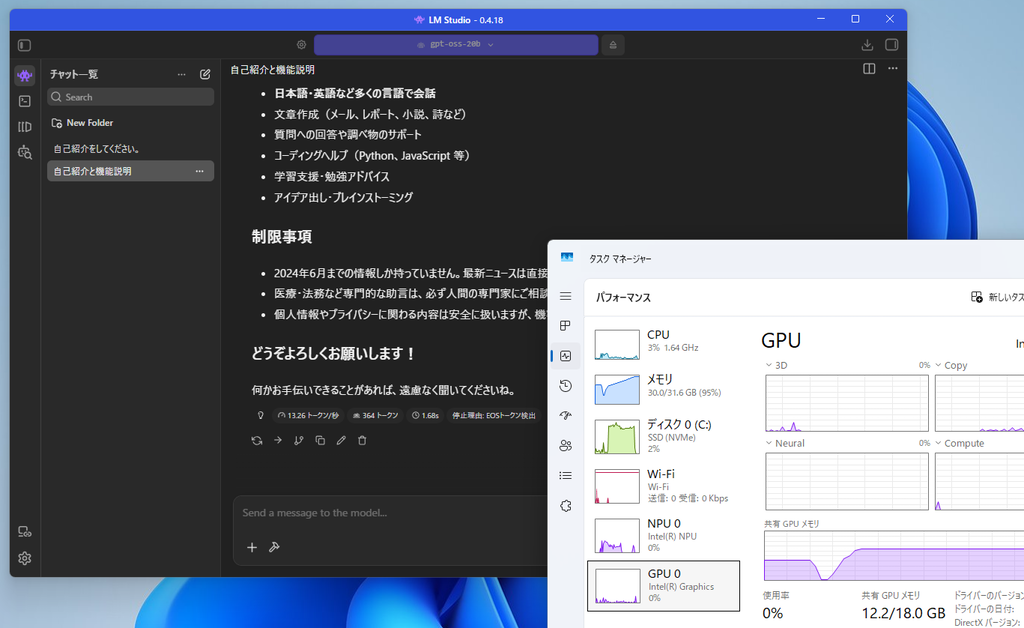Viewport: 1024px width, 628px height.
Task: Delete the response with trash icon
Action: 362,441
